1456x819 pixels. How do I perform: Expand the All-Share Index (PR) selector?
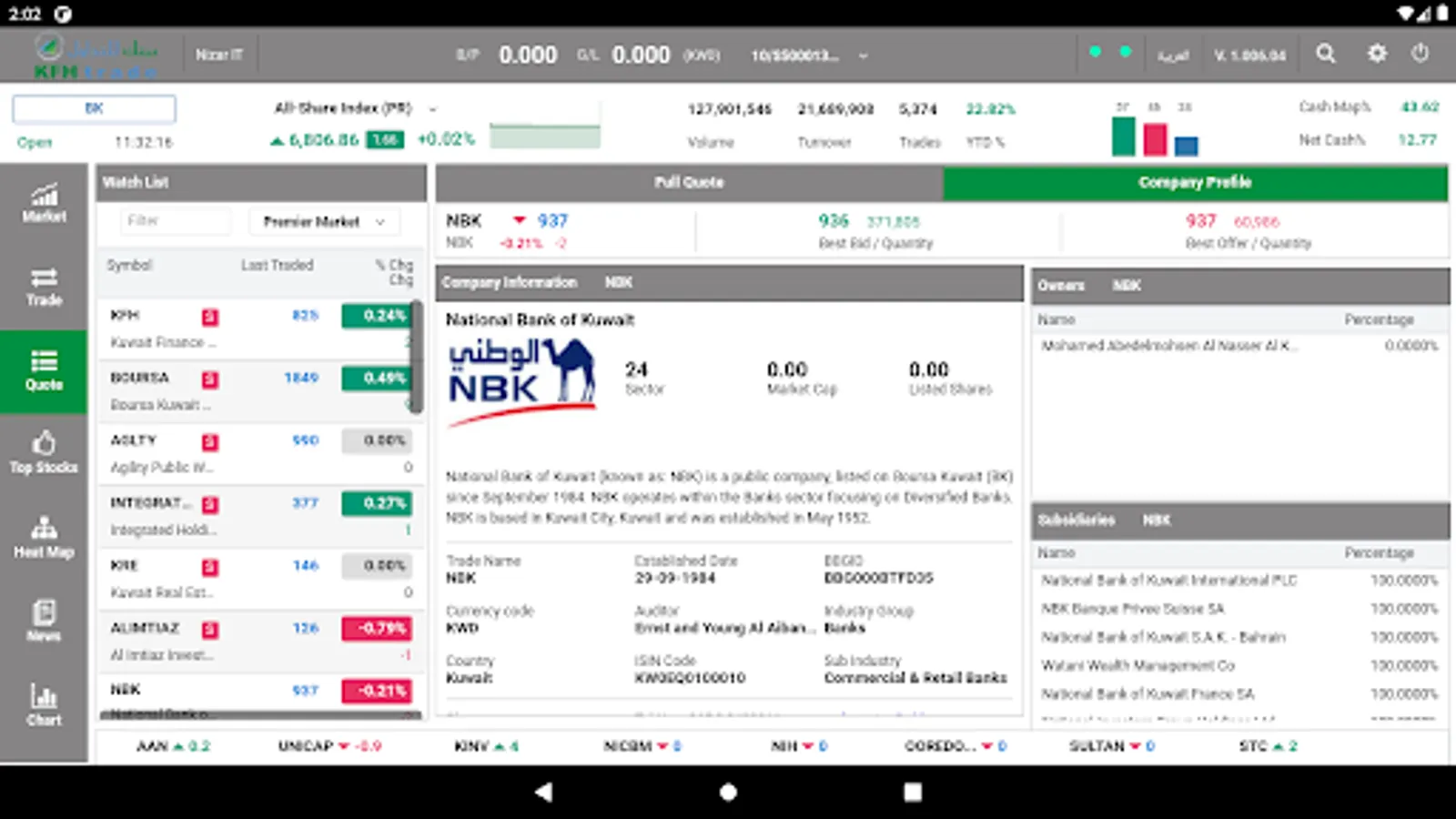(x=356, y=108)
